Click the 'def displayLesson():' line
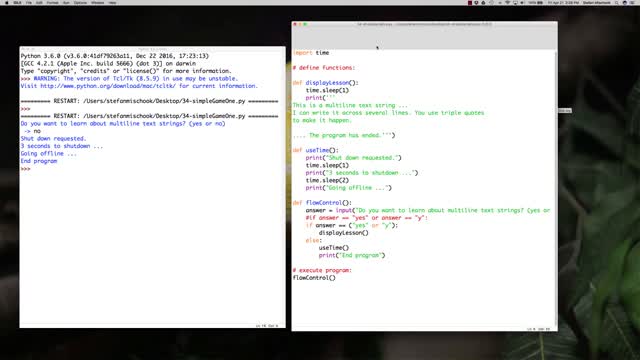 325,83
